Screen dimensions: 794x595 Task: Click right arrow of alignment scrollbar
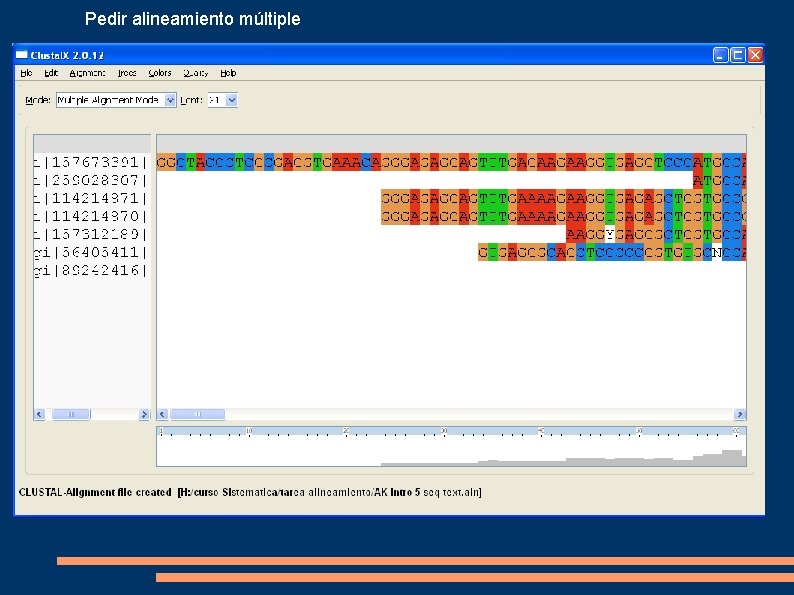(740, 414)
